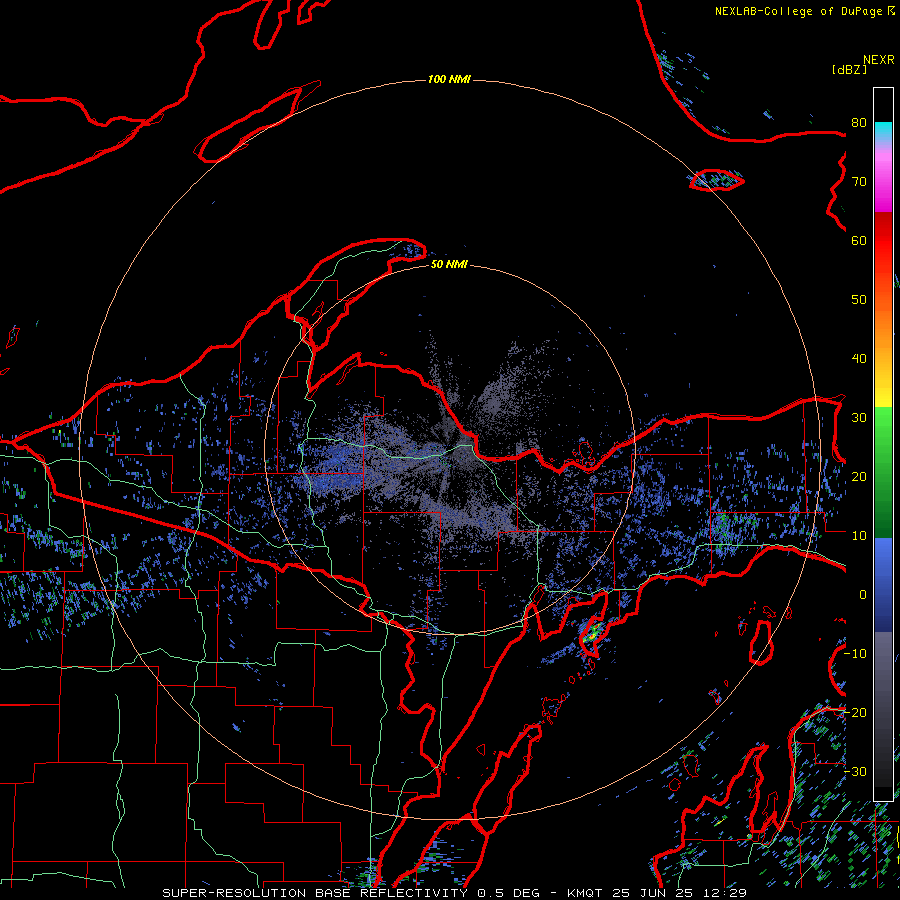
Task: Click the strong green-red storm cell echo
Action: pos(592,633)
